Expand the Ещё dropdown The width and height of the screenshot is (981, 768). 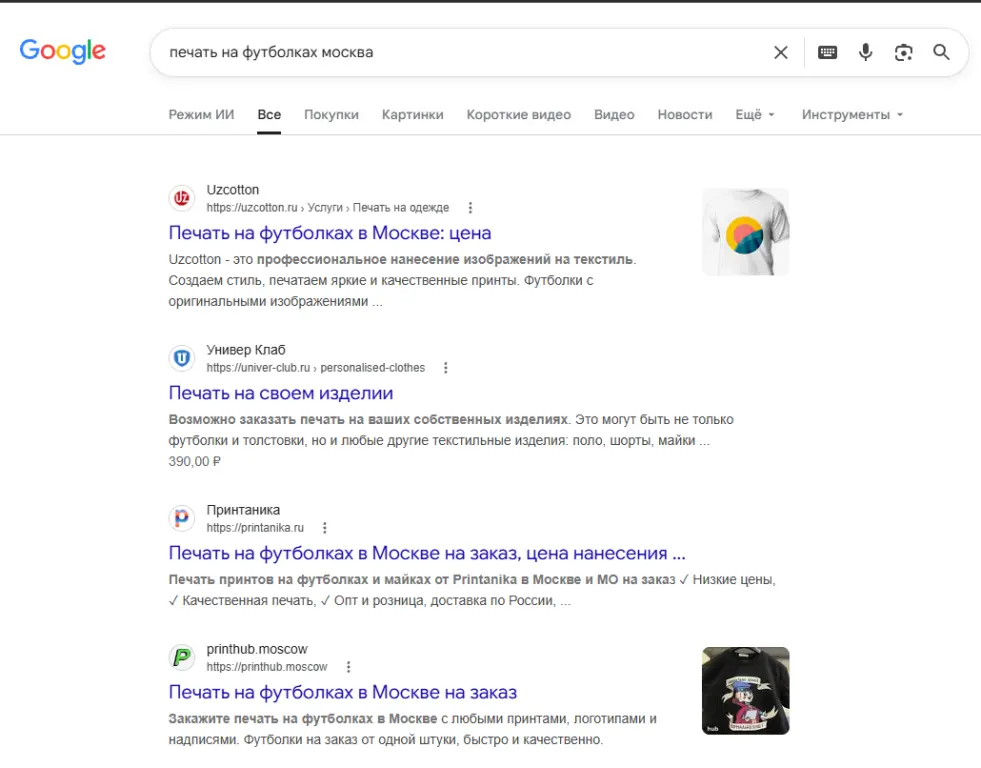coord(755,114)
